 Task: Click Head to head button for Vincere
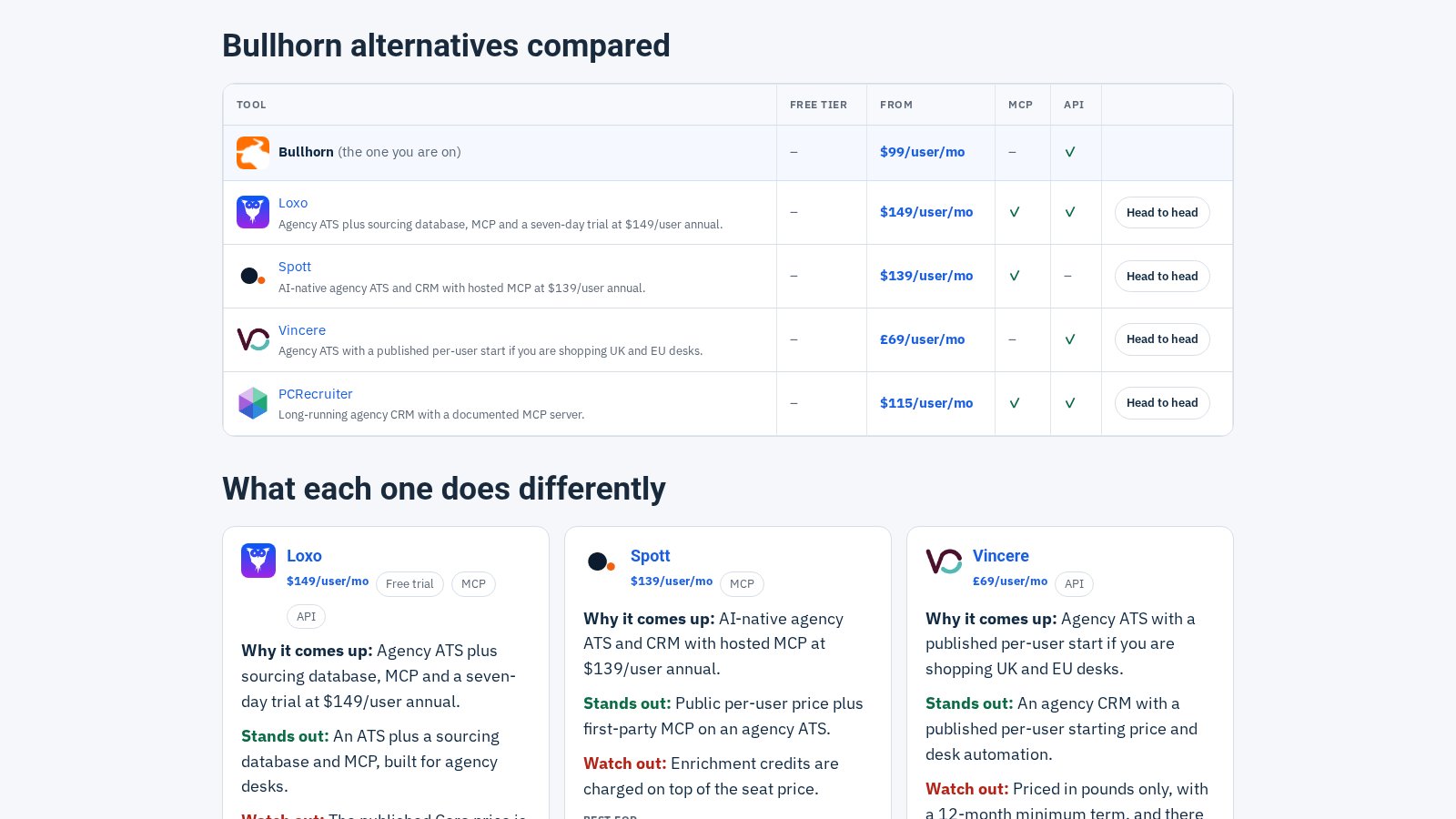coord(1162,339)
